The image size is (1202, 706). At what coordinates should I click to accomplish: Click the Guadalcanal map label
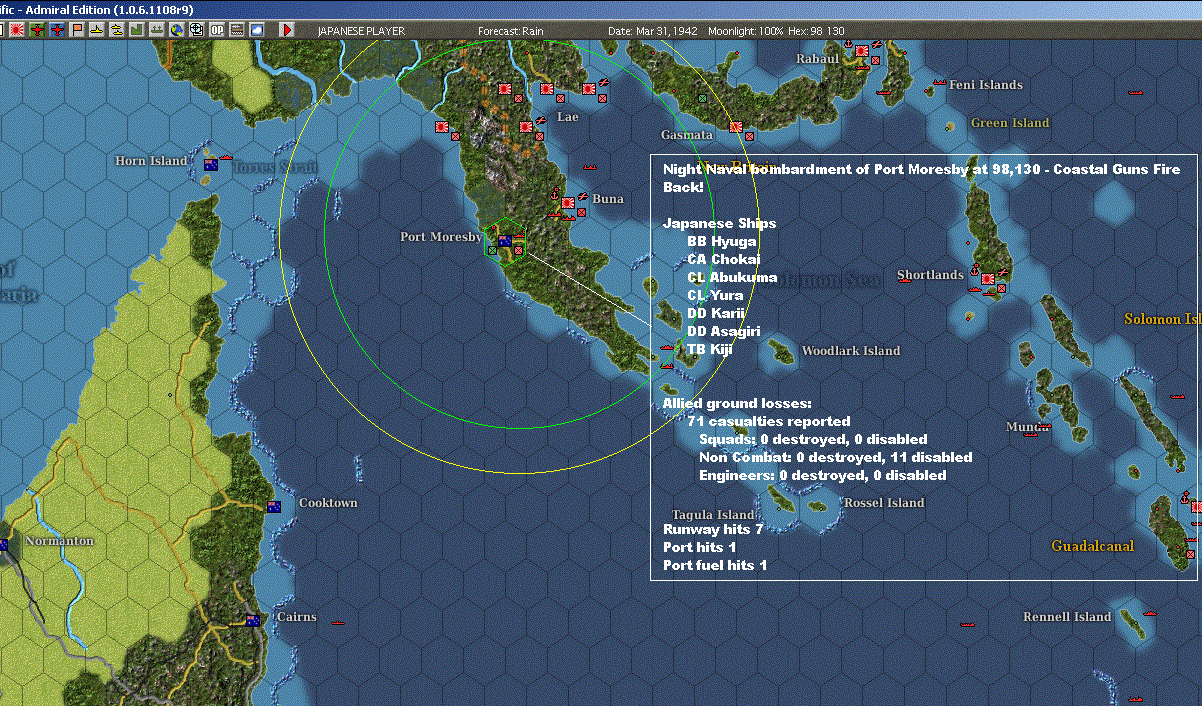point(1092,546)
